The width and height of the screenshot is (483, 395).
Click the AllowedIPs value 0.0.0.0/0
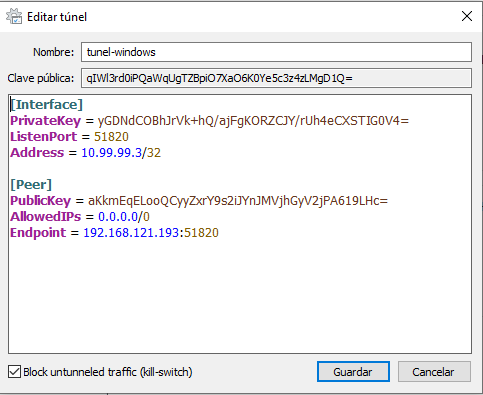pos(124,217)
